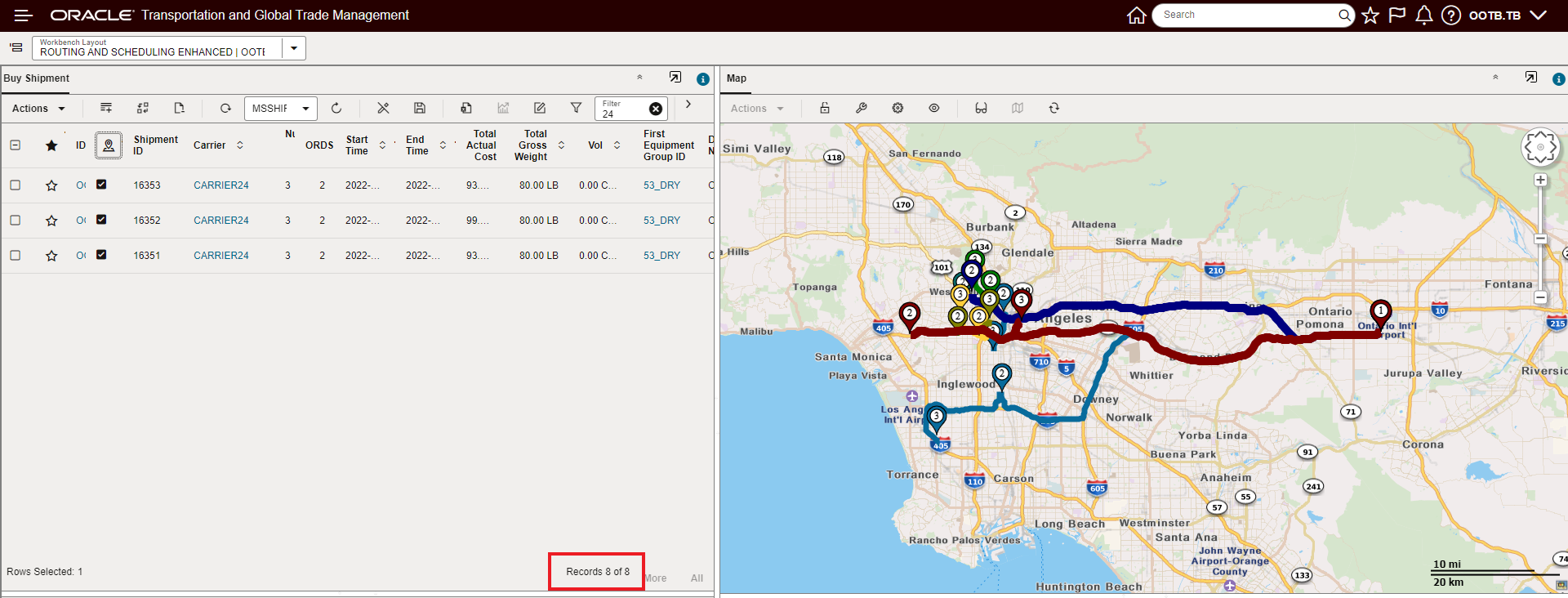Click the wrench tool icon in Map toolbar
Screen dimensions: 1568x598
(x=861, y=108)
